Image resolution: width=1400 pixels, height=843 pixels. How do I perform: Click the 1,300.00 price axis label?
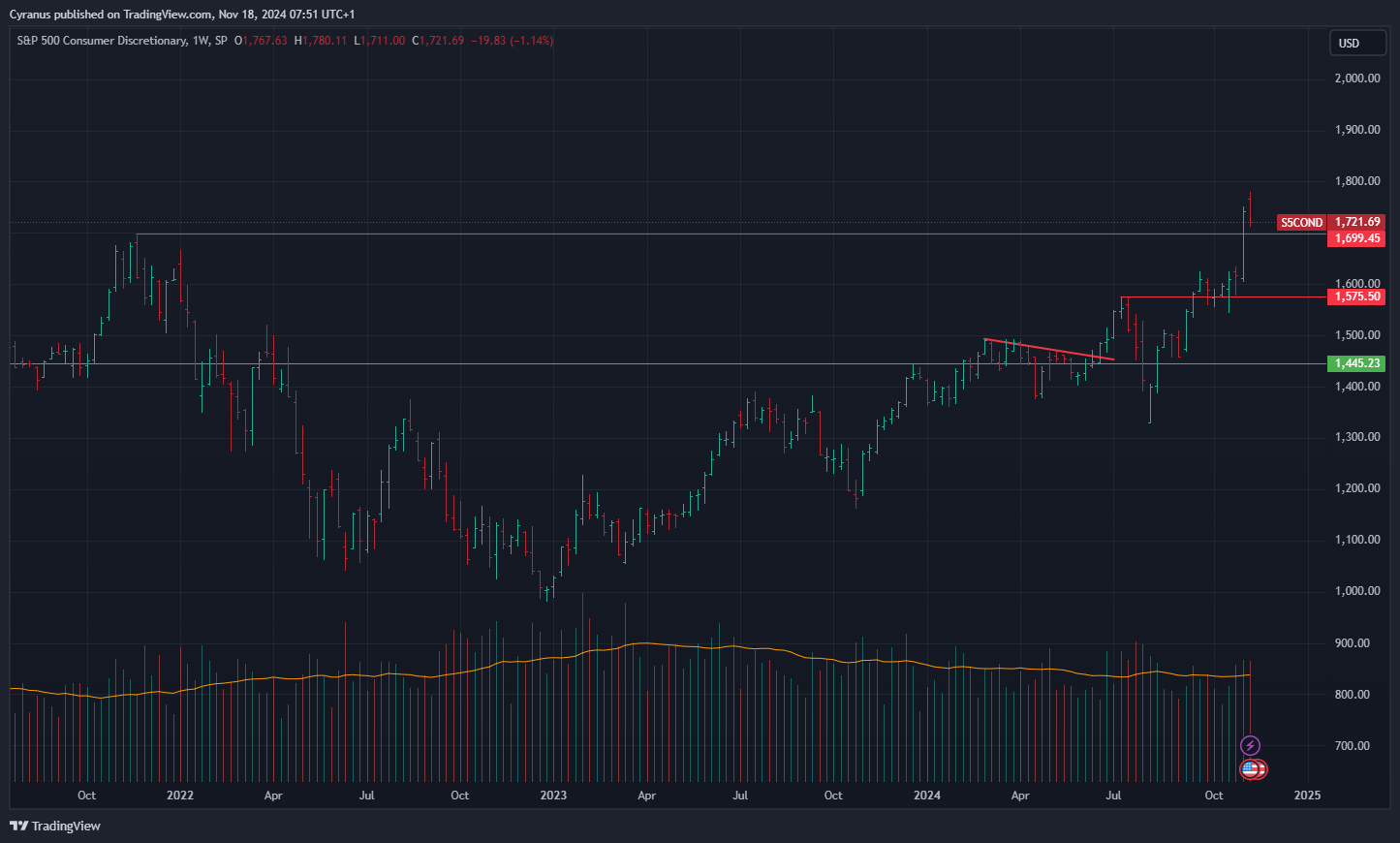click(1357, 437)
